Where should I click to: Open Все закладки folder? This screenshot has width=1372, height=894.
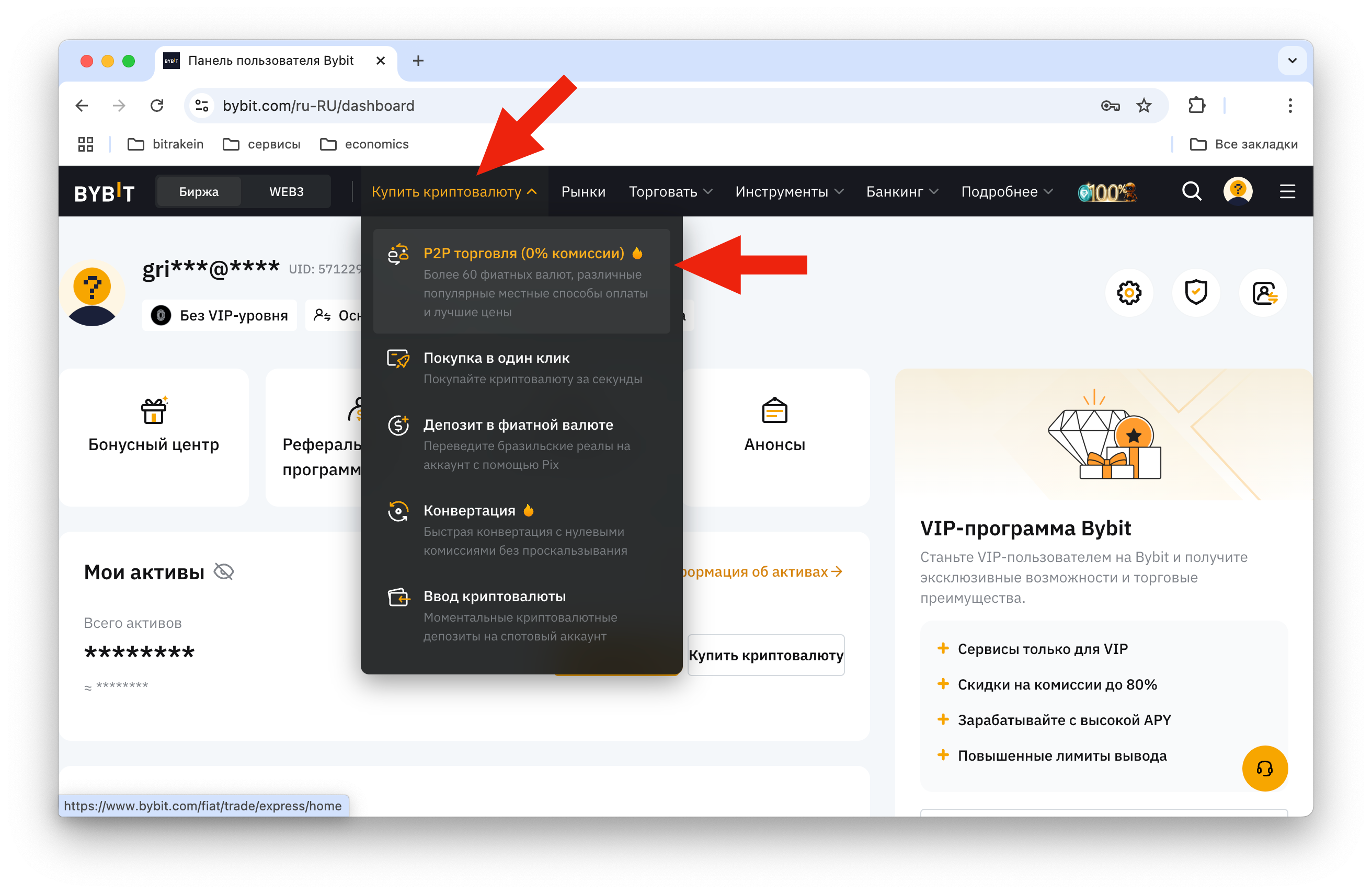coord(1244,144)
